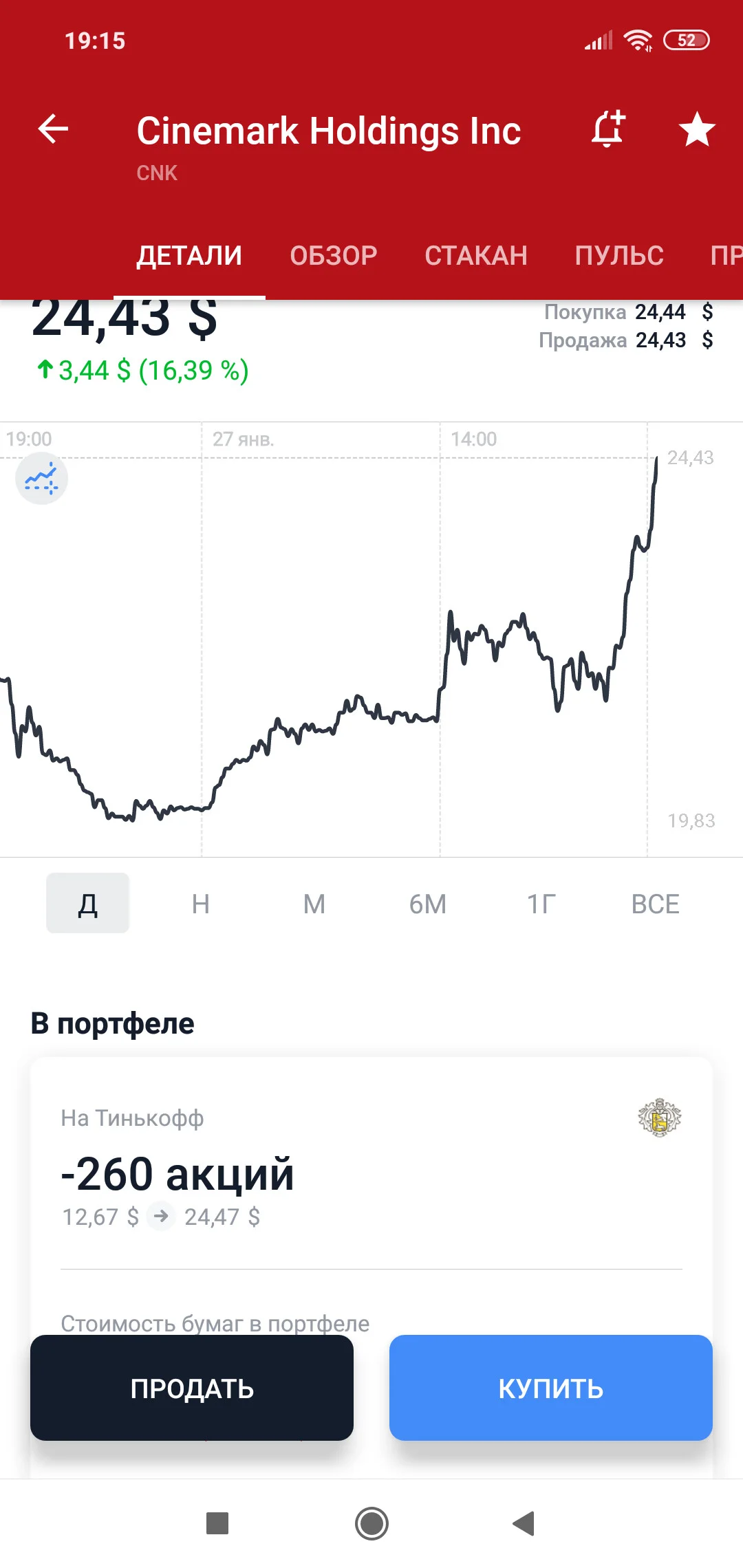Tap arrow between 12,67 and 24,47
This screenshot has width=743, height=1568.
pos(161,1216)
